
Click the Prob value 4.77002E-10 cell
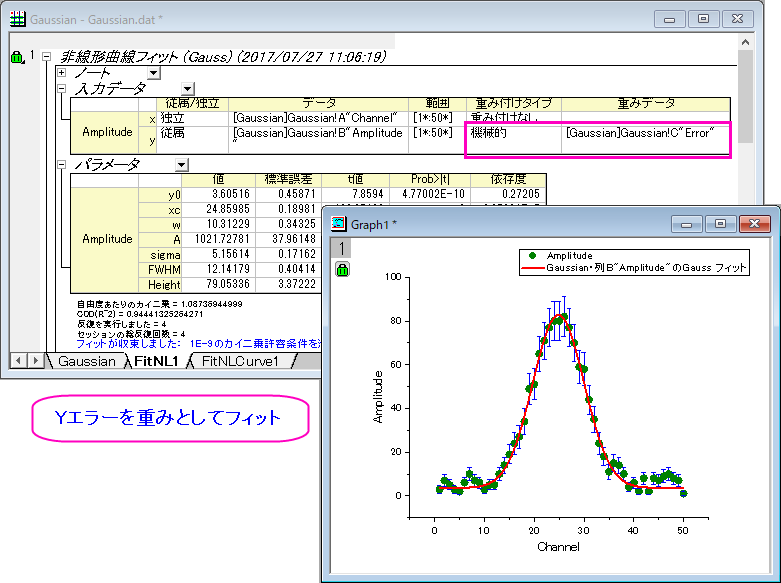pyautogui.click(x=429, y=194)
